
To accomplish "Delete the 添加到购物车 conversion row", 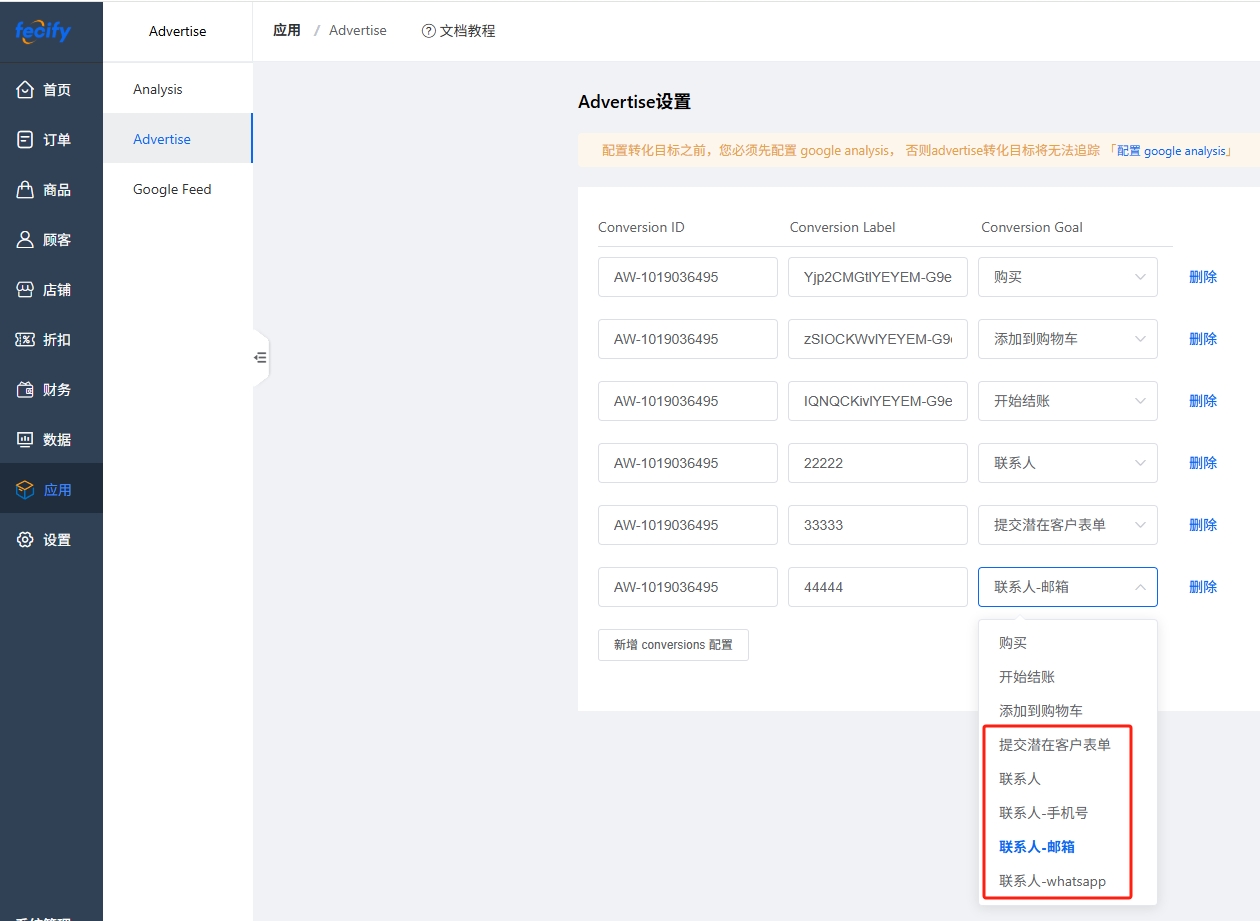I will 1202,339.
